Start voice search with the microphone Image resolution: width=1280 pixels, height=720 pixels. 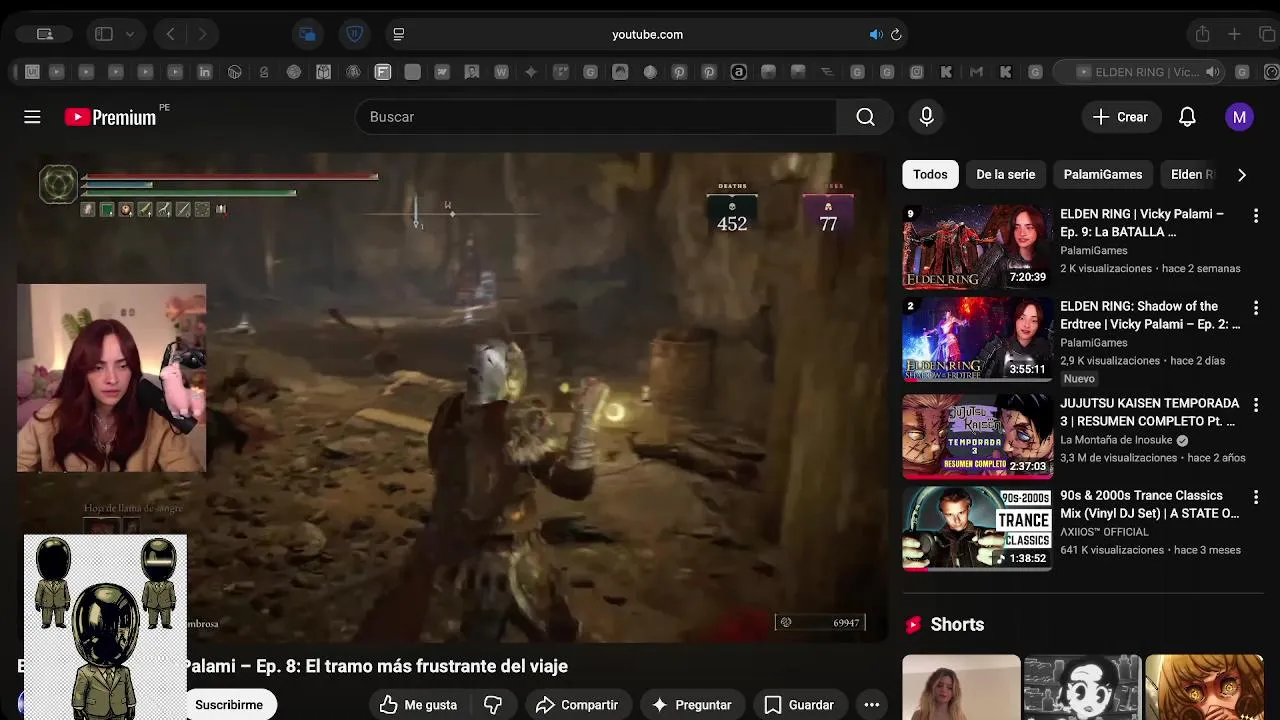[927, 117]
